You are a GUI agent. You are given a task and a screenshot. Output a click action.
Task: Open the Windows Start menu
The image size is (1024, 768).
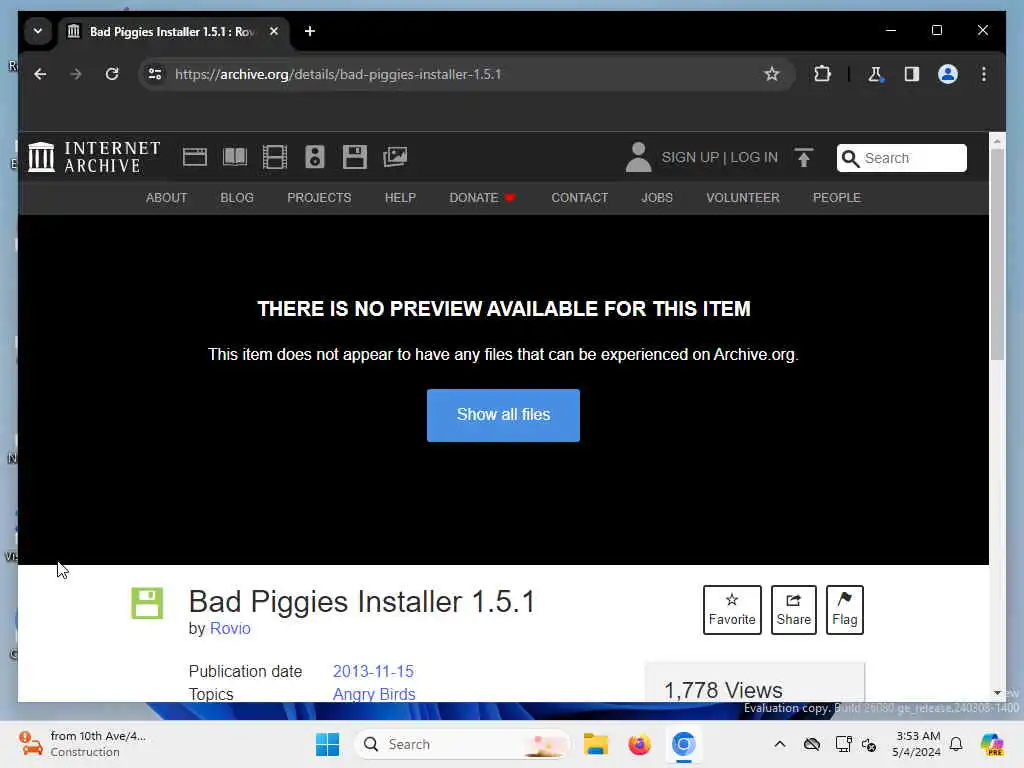[x=327, y=744]
